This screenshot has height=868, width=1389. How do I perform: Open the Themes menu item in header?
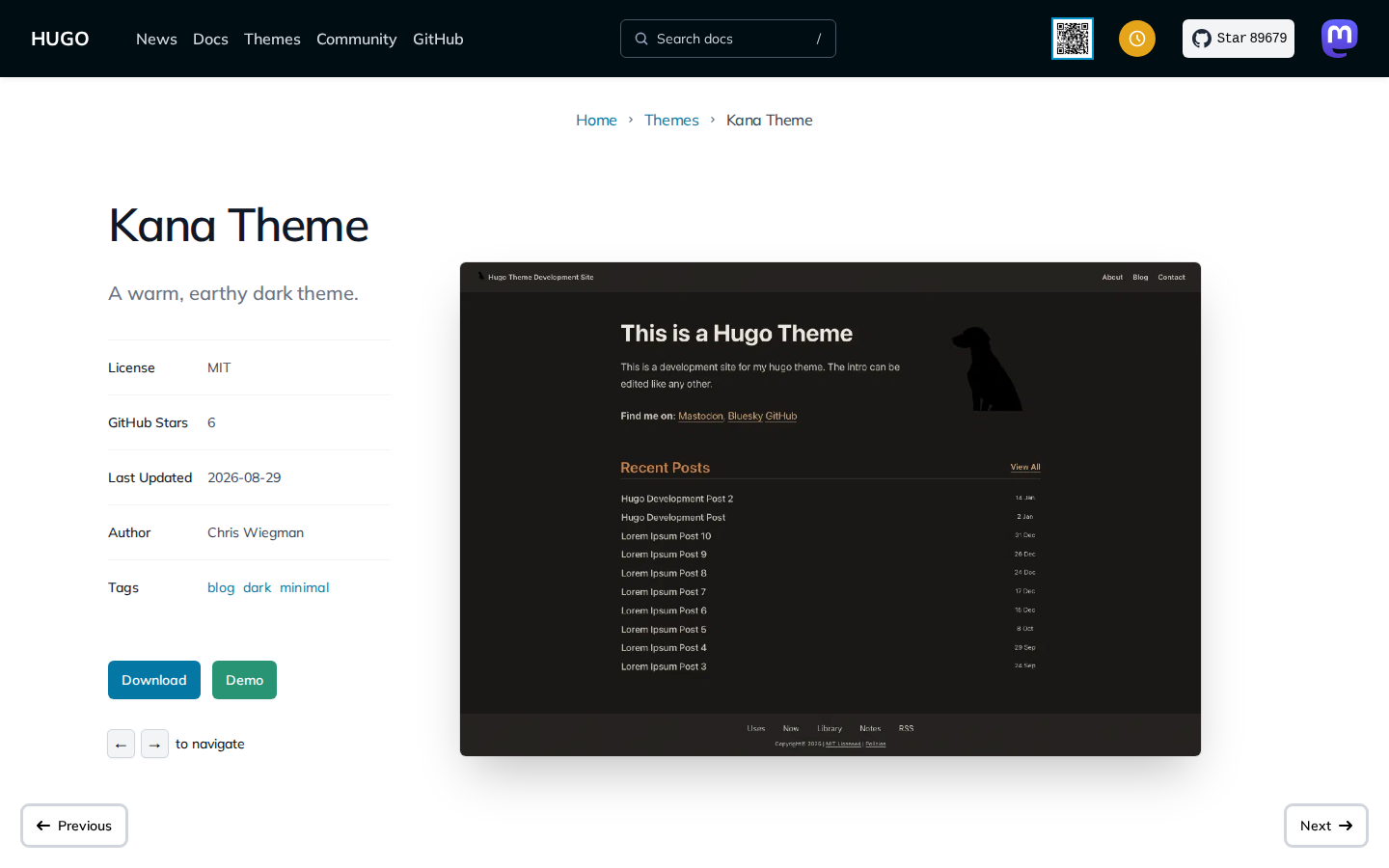(272, 39)
